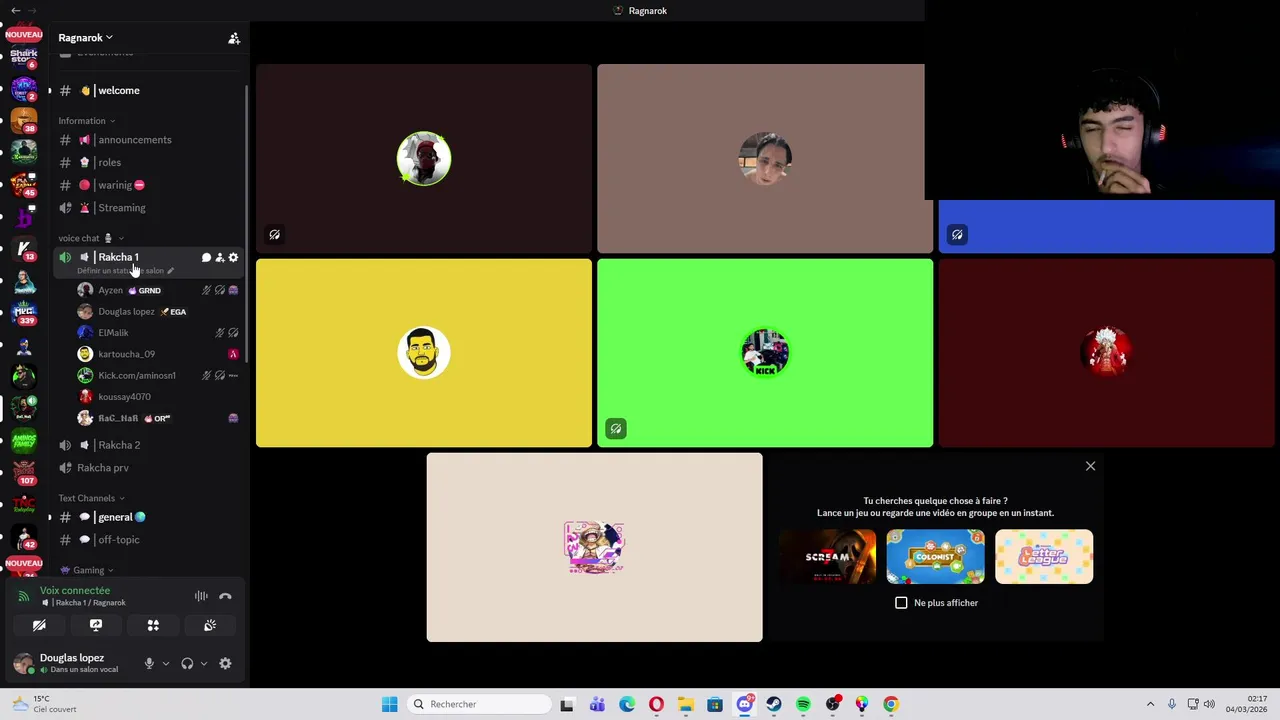Viewport: 1280px width, 720px height.
Task: Open input device options arrow
Action: tap(166, 663)
